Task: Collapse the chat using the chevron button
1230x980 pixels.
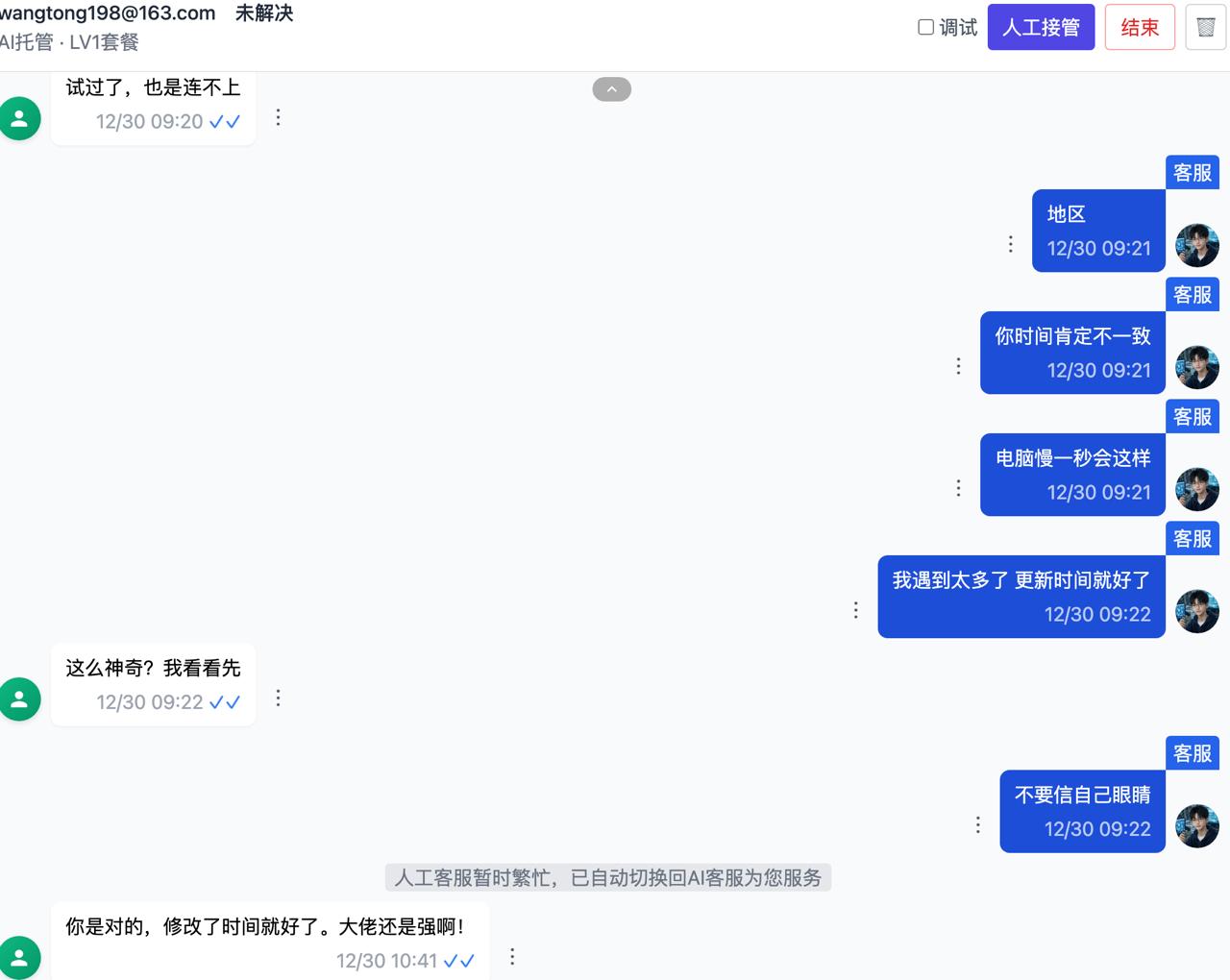Action: coord(612,88)
